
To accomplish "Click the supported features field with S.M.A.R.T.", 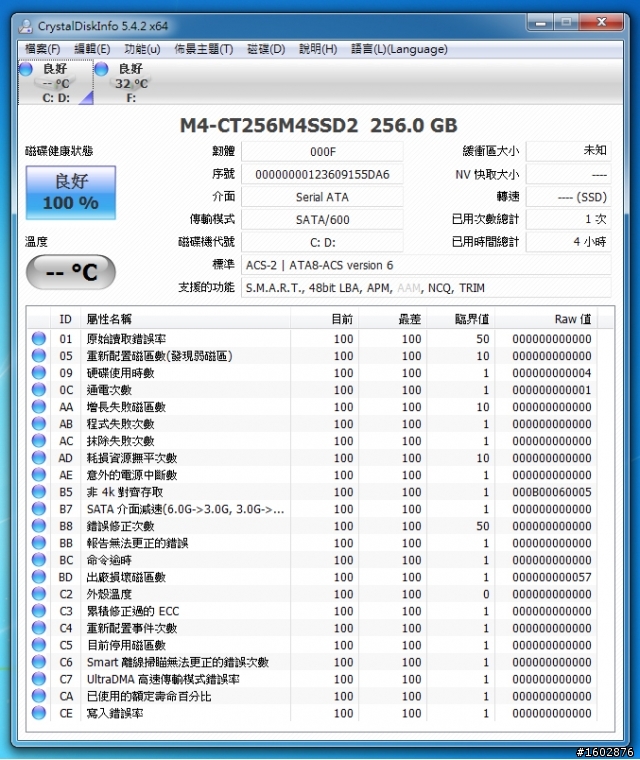I will point(426,288).
